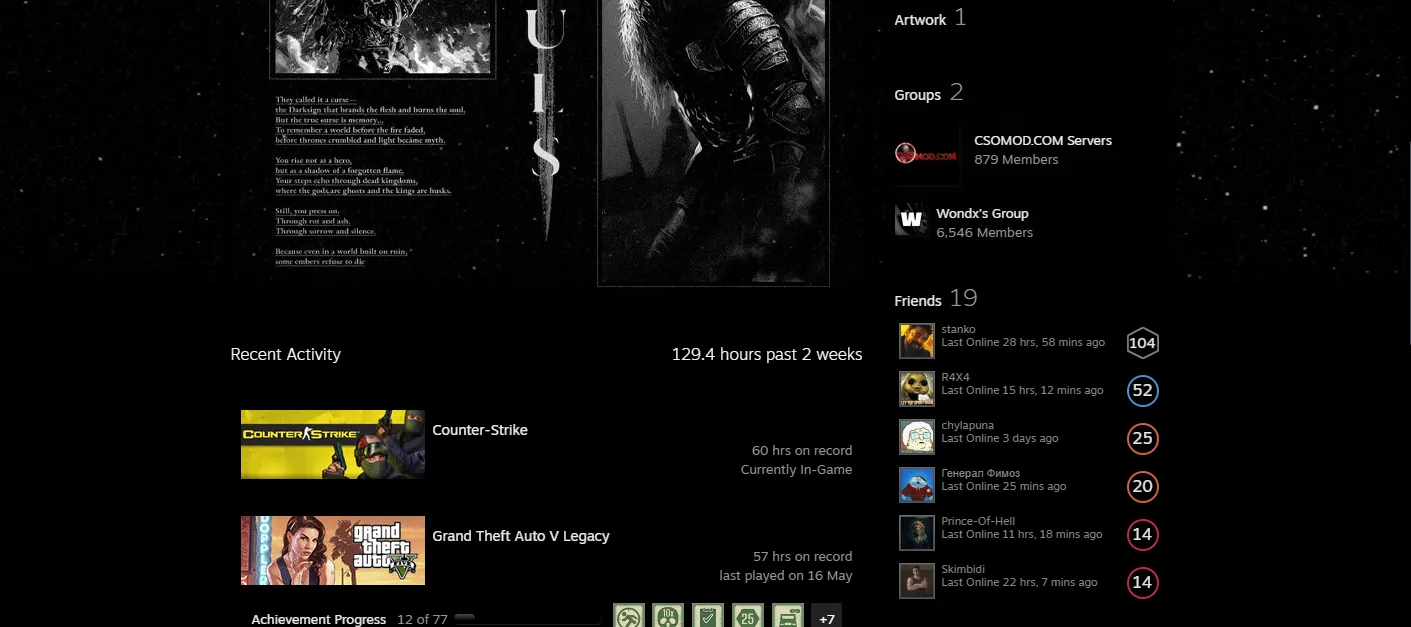Image resolution: width=1411 pixels, height=627 pixels.
Task: Open the Groups section link
Action: [x=917, y=95]
